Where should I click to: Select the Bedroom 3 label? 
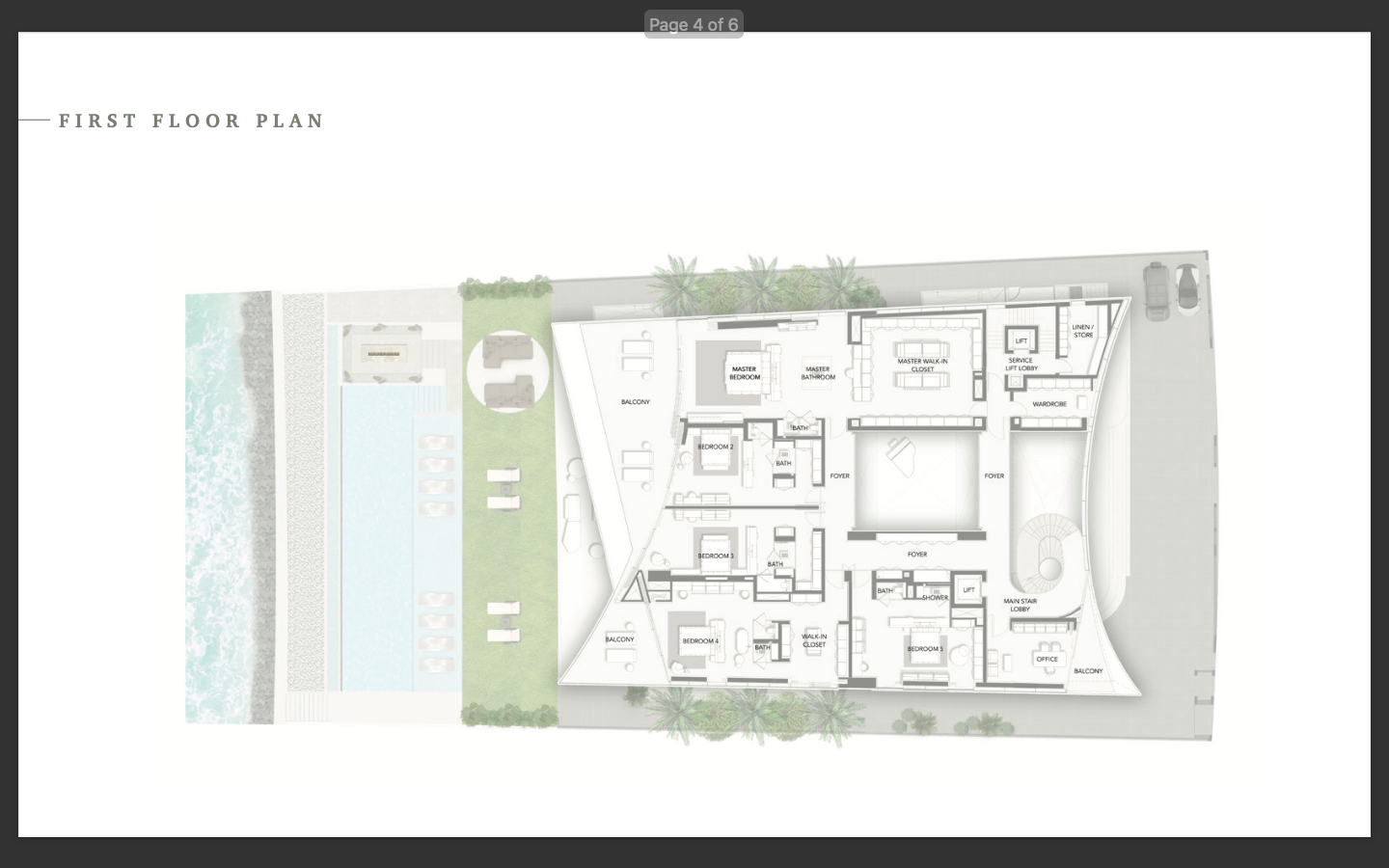[x=715, y=556]
